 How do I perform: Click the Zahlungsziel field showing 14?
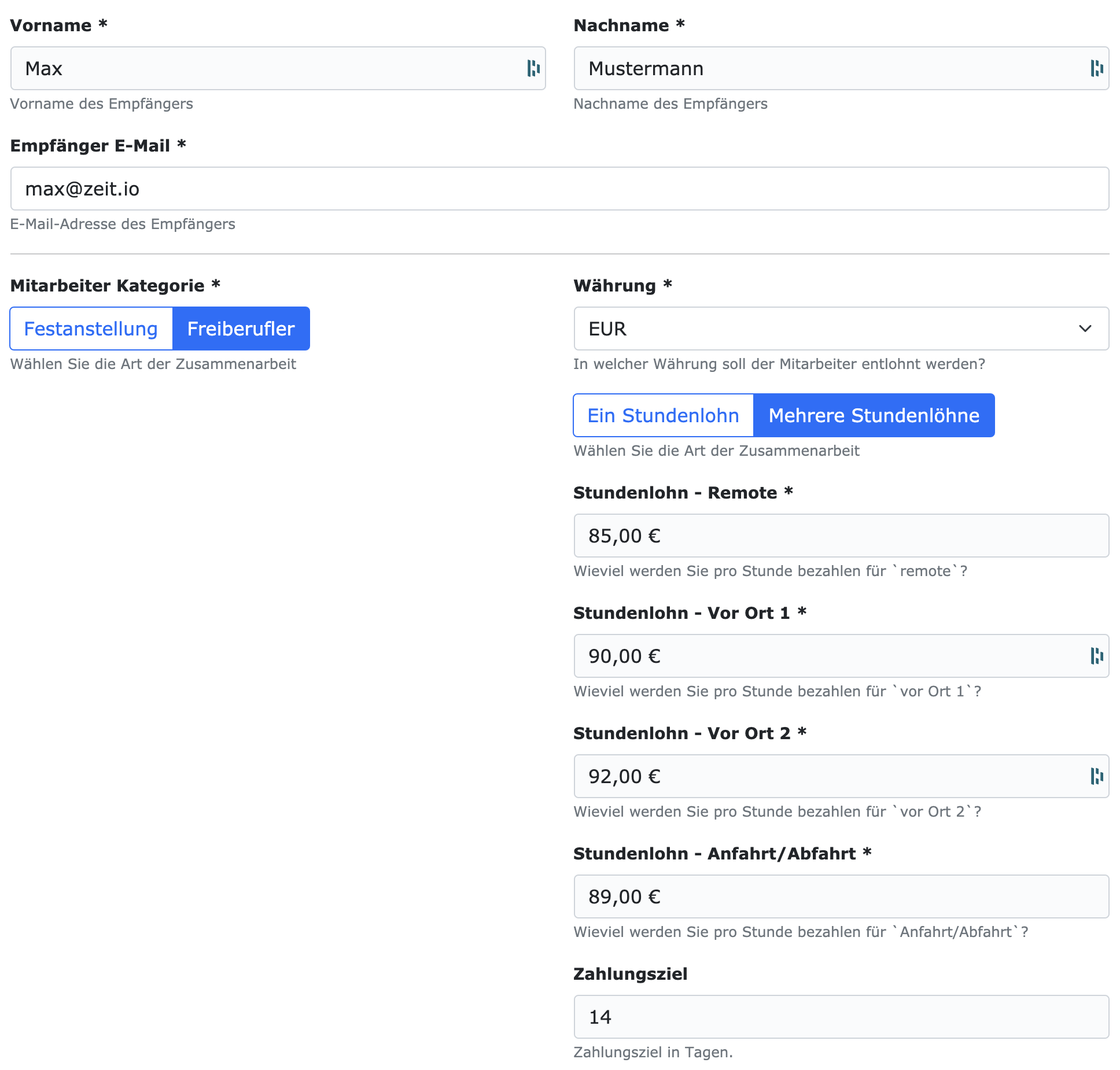pyautogui.click(x=840, y=1017)
